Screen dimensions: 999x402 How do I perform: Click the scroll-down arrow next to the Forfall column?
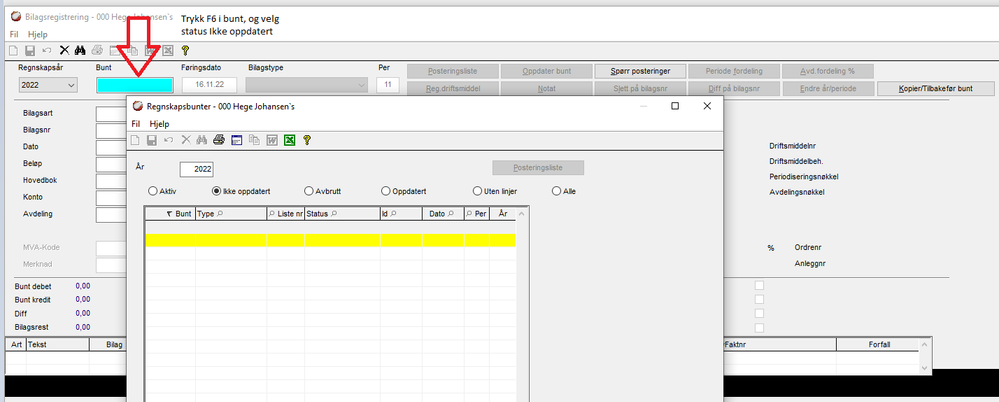[x=925, y=368]
